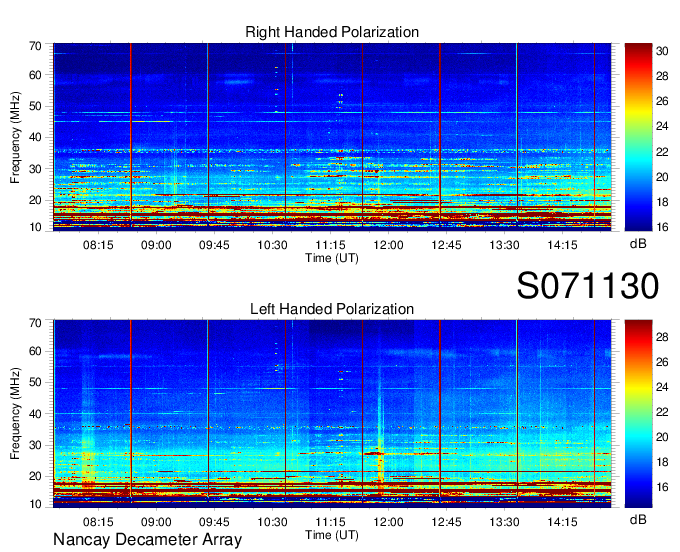Click the 16 dB value on Left Handed colorbar
This screenshot has width=680, height=552.
point(662,487)
